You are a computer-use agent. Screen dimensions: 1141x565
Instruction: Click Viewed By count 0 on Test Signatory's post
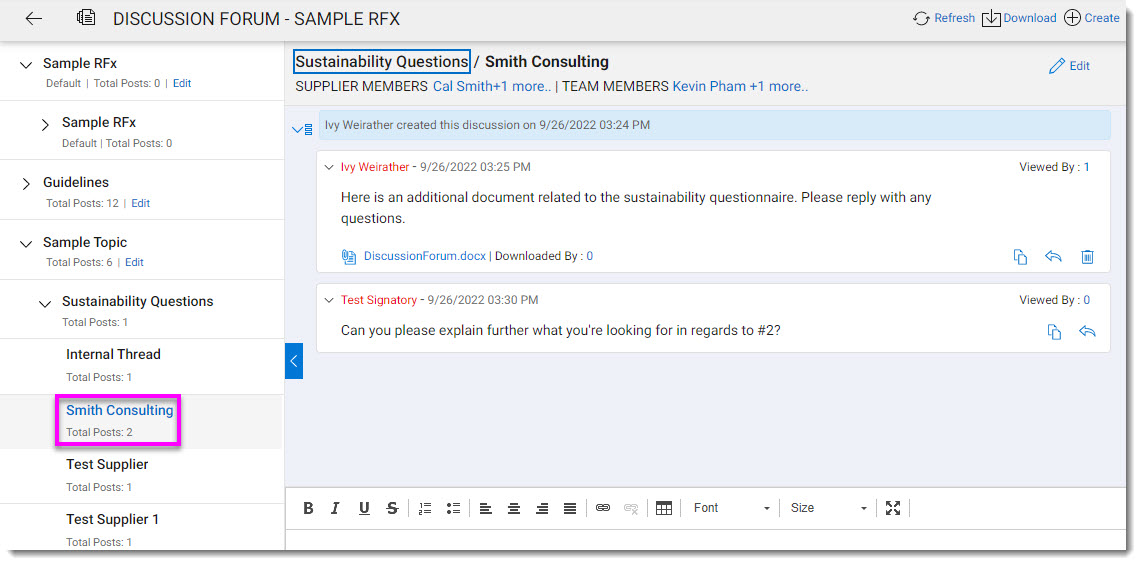pyautogui.click(x=1086, y=301)
